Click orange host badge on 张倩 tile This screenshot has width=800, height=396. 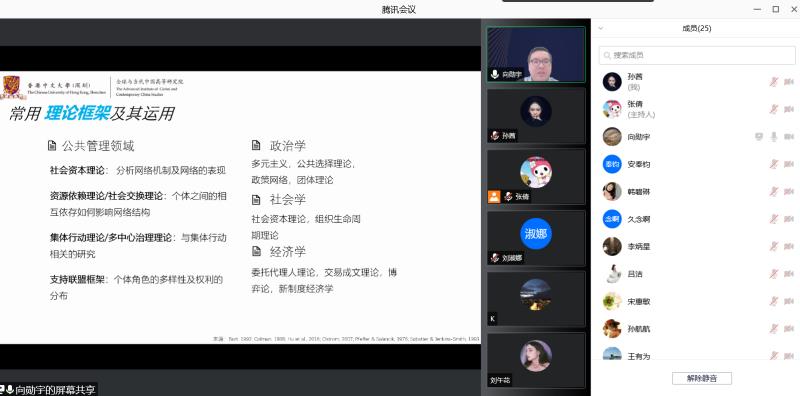(x=494, y=196)
